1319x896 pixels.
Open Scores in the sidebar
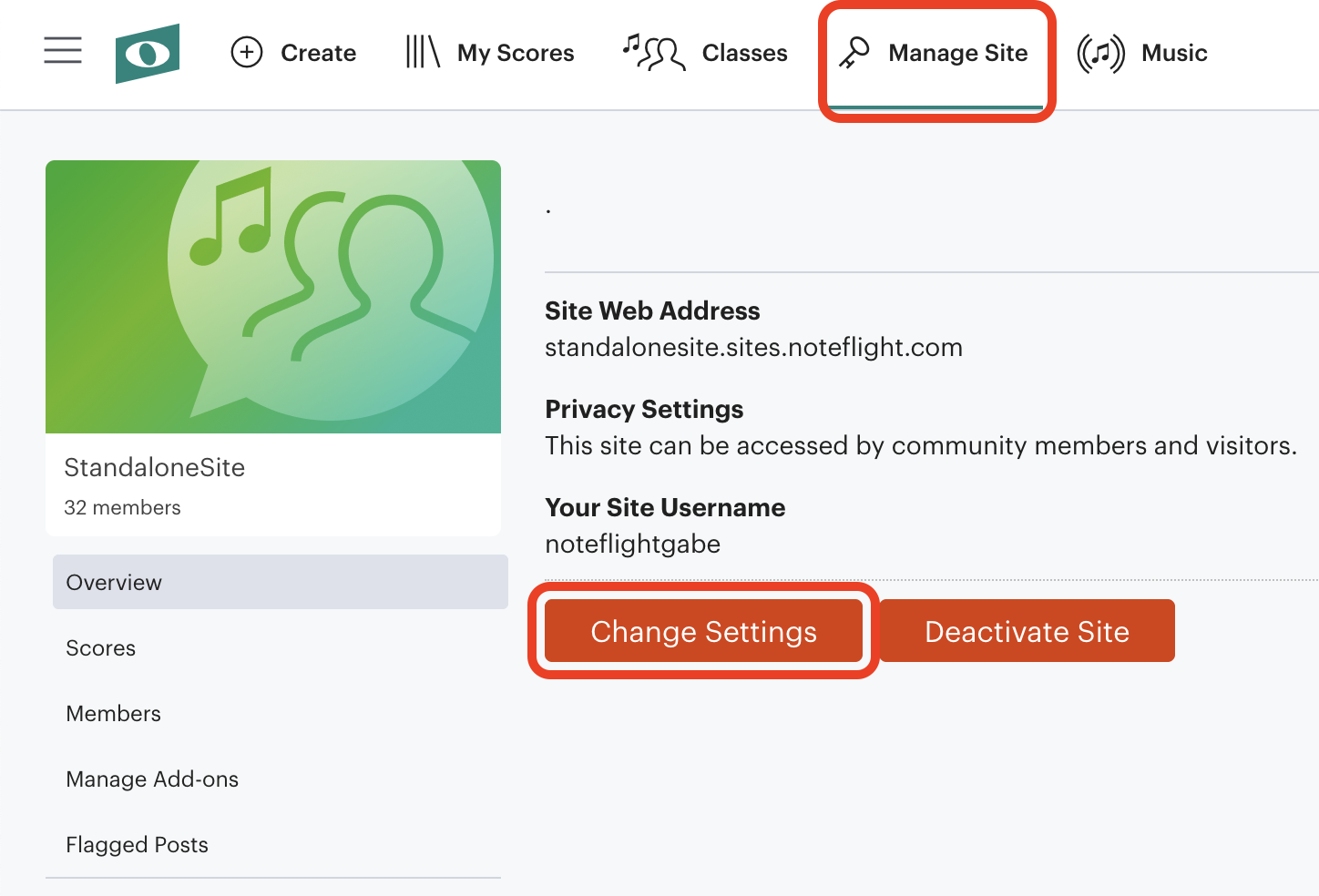[x=100, y=648]
